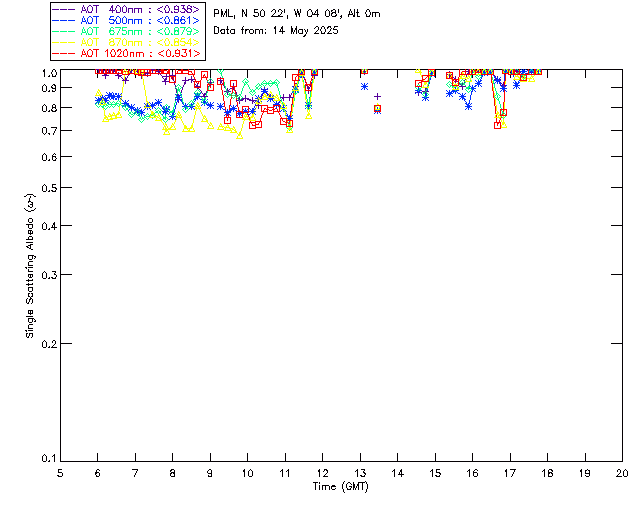Click the Single Scattering Albedo axis label

pos(30,265)
